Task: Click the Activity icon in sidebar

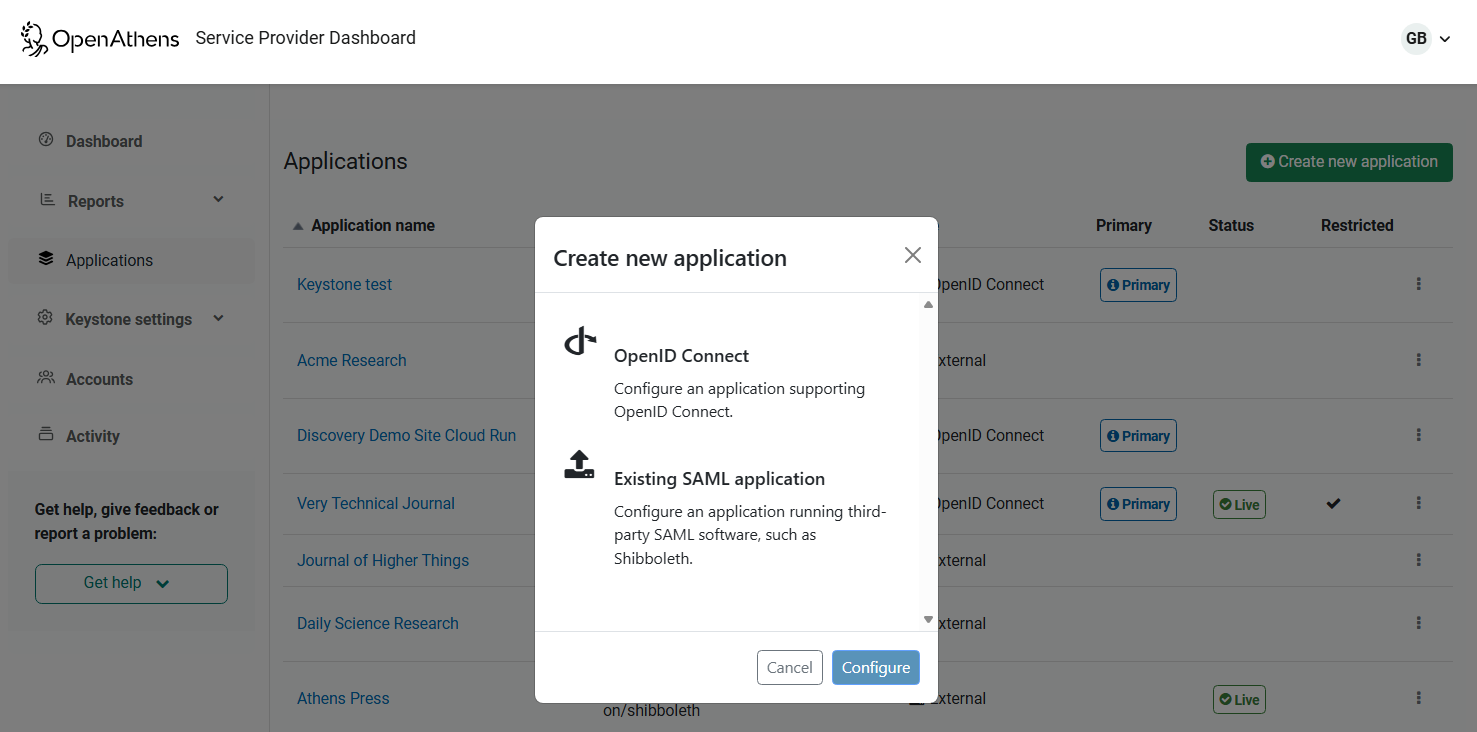Action: (45, 435)
